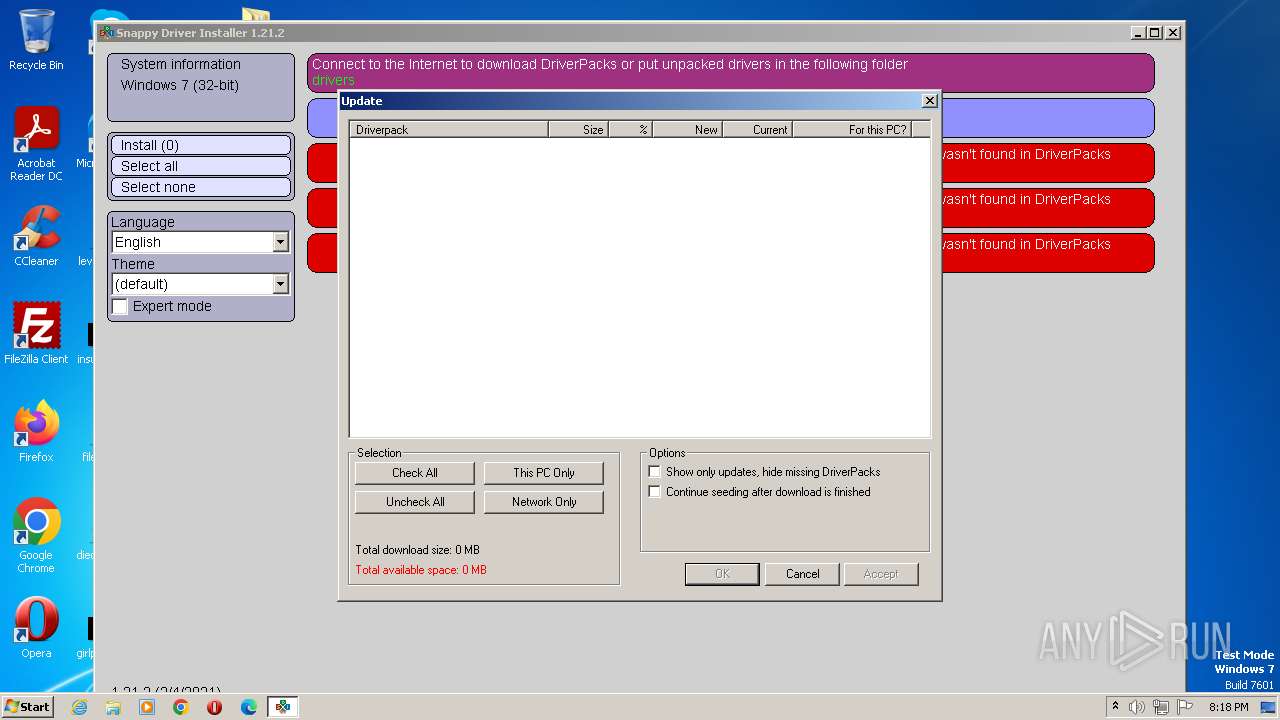Check Show only updates, hide missing DriverPacks
Screen dimensions: 1280x720
point(655,471)
